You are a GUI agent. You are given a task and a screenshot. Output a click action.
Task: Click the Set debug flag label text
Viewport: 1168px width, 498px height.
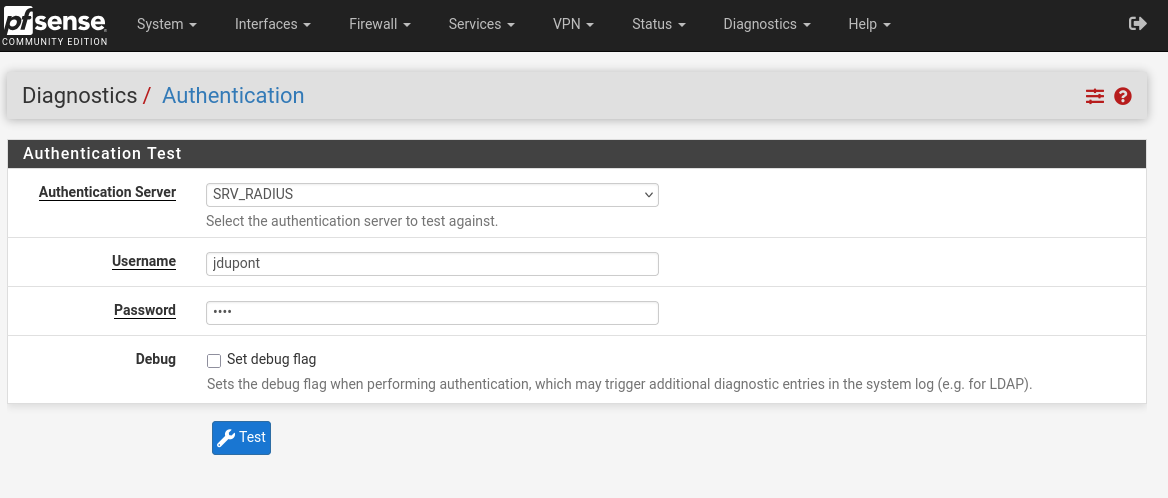(271, 359)
